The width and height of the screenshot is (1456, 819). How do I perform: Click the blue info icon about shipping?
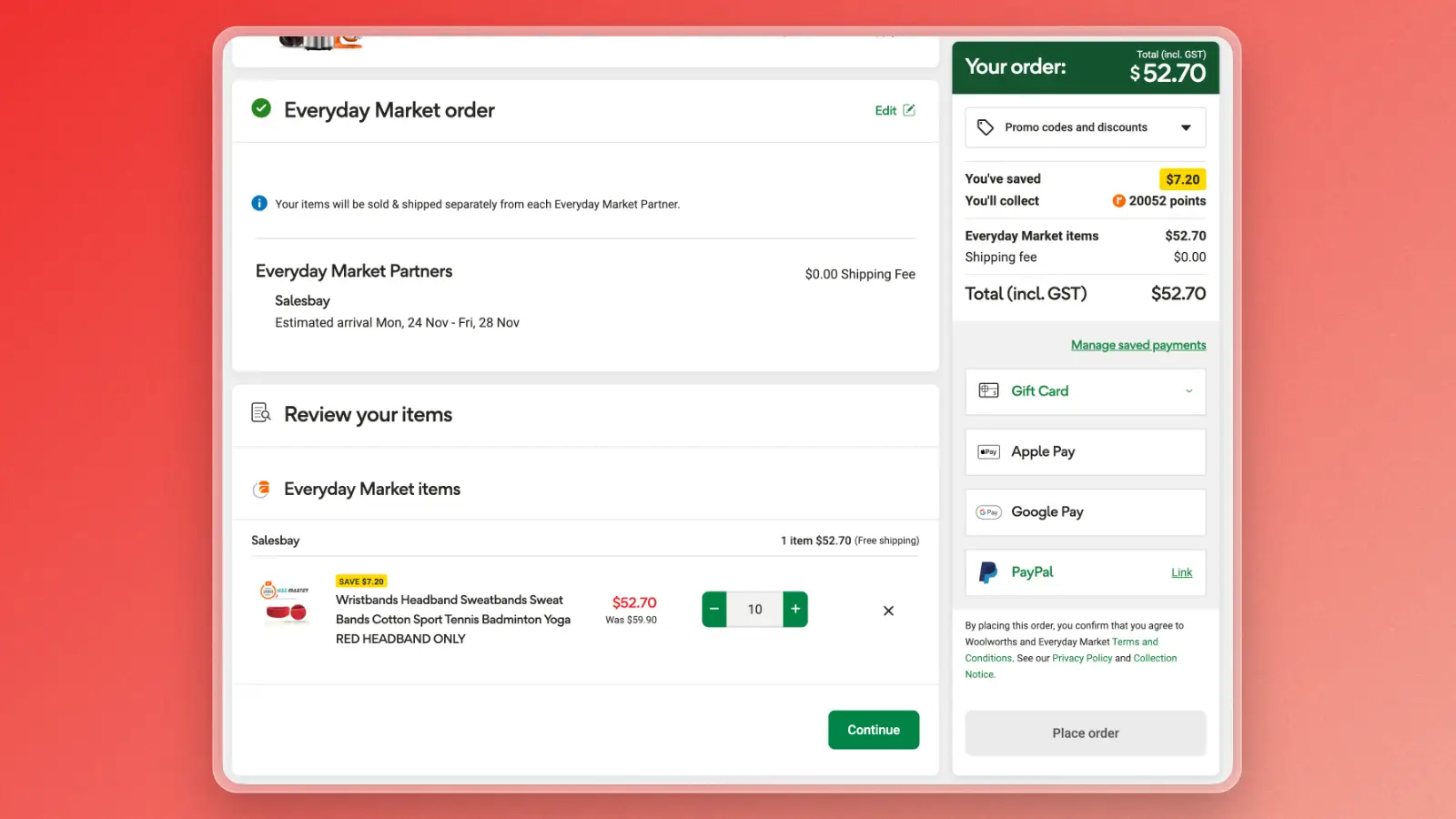tap(259, 203)
